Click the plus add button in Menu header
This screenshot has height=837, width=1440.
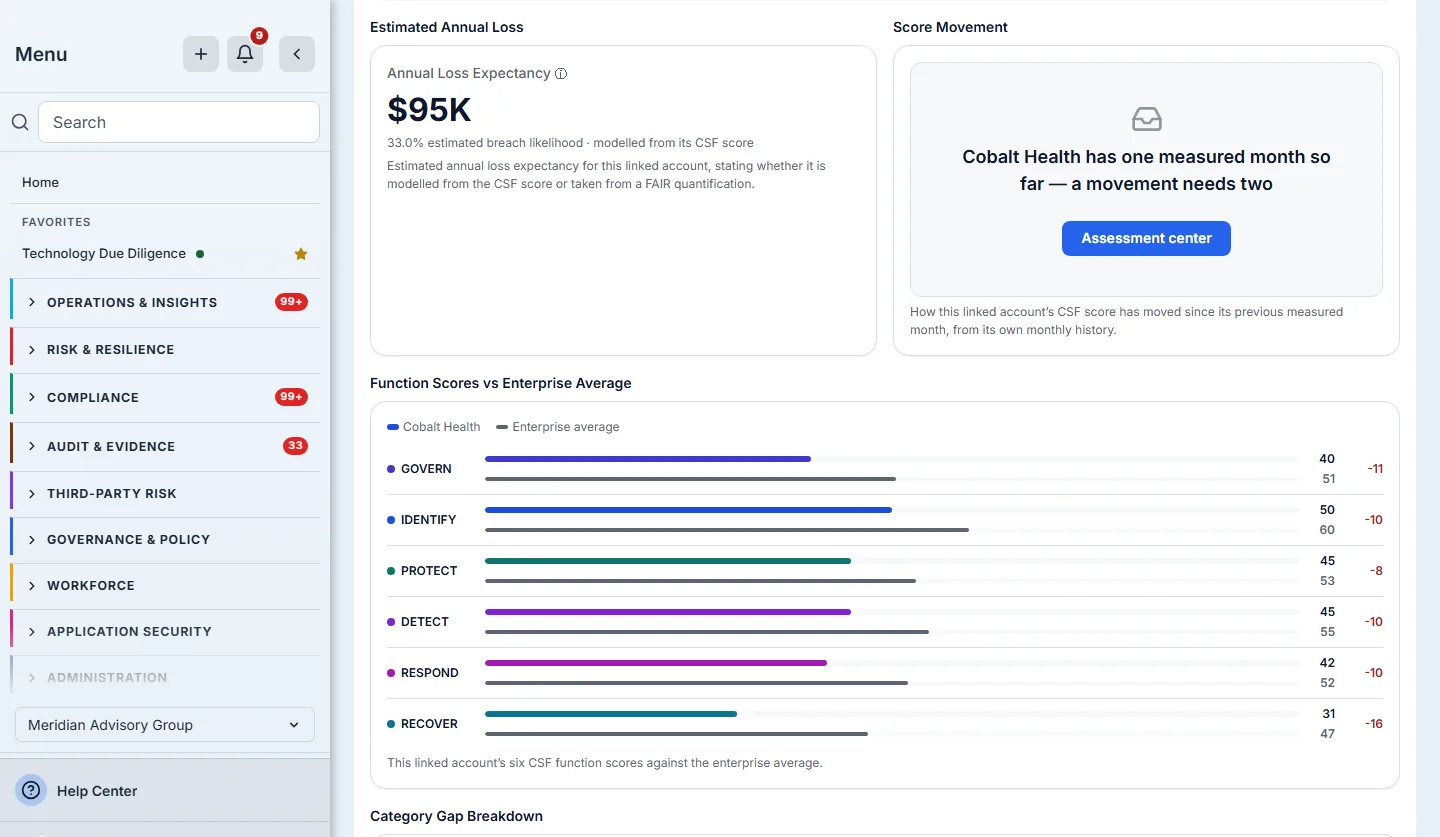(201, 54)
